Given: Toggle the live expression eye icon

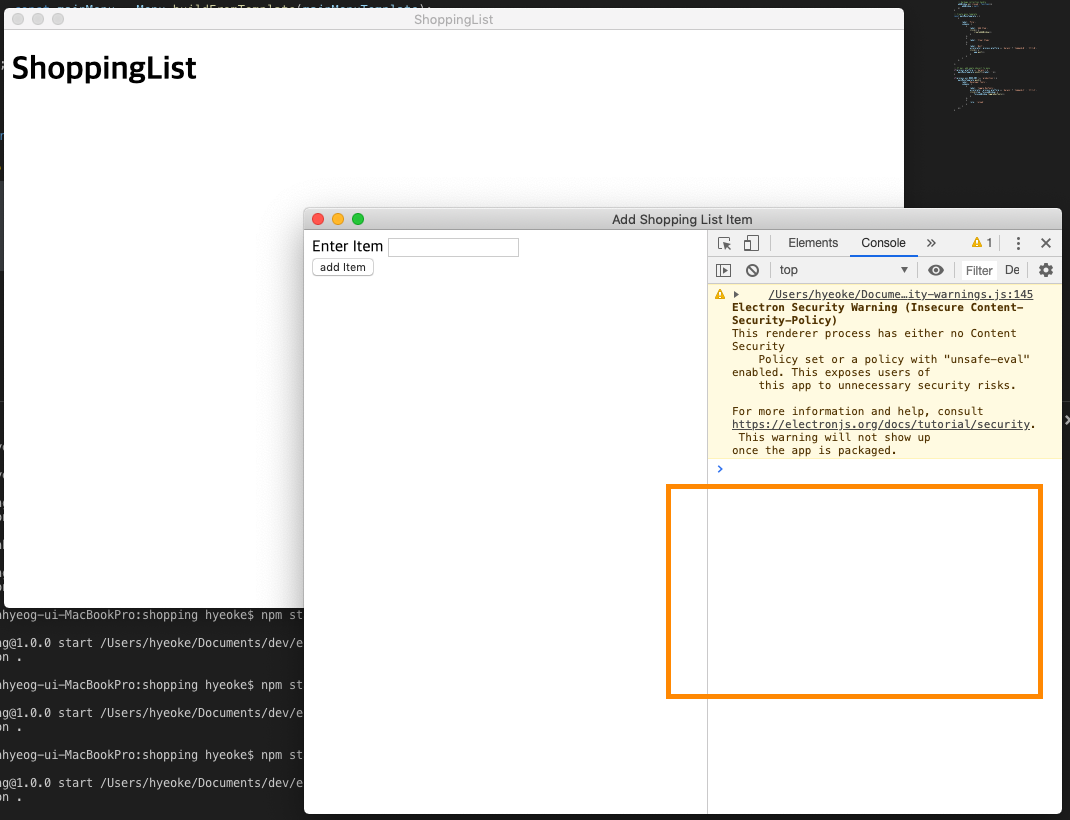Looking at the screenshot, I should [x=936, y=270].
